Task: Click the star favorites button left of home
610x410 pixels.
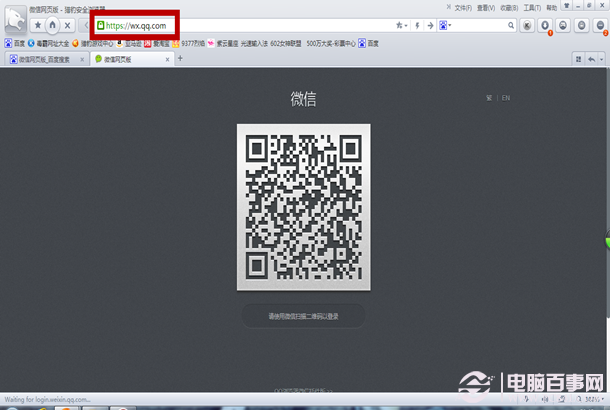Action: point(38,25)
